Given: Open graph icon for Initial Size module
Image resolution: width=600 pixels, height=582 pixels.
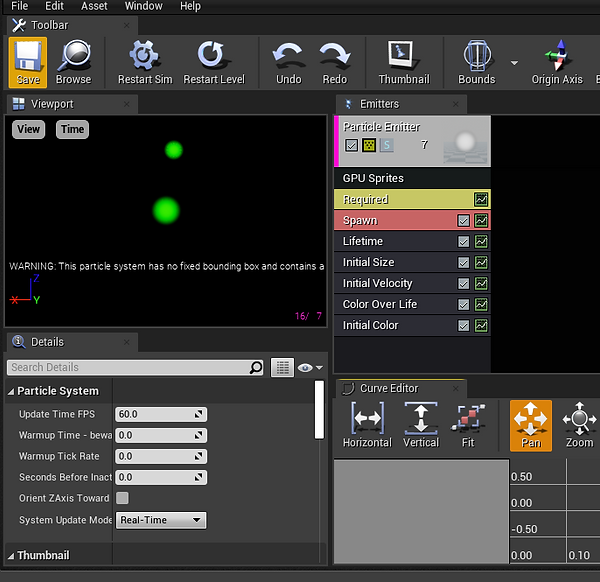Looking at the screenshot, I should pyautogui.click(x=481, y=262).
